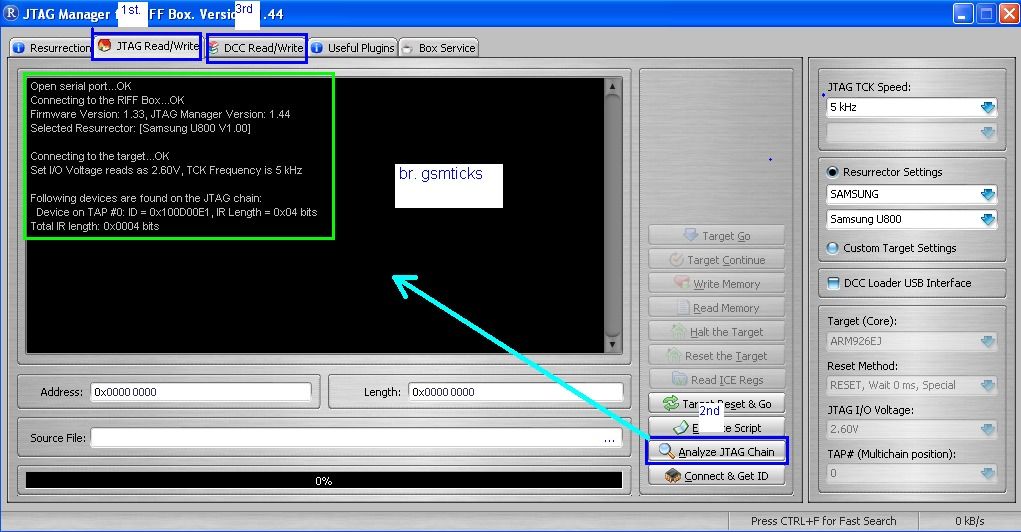The height and width of the screenshot is (532, 1021).
Task: Click the Resurrection tab info icon
Action: tap(19, 48)
